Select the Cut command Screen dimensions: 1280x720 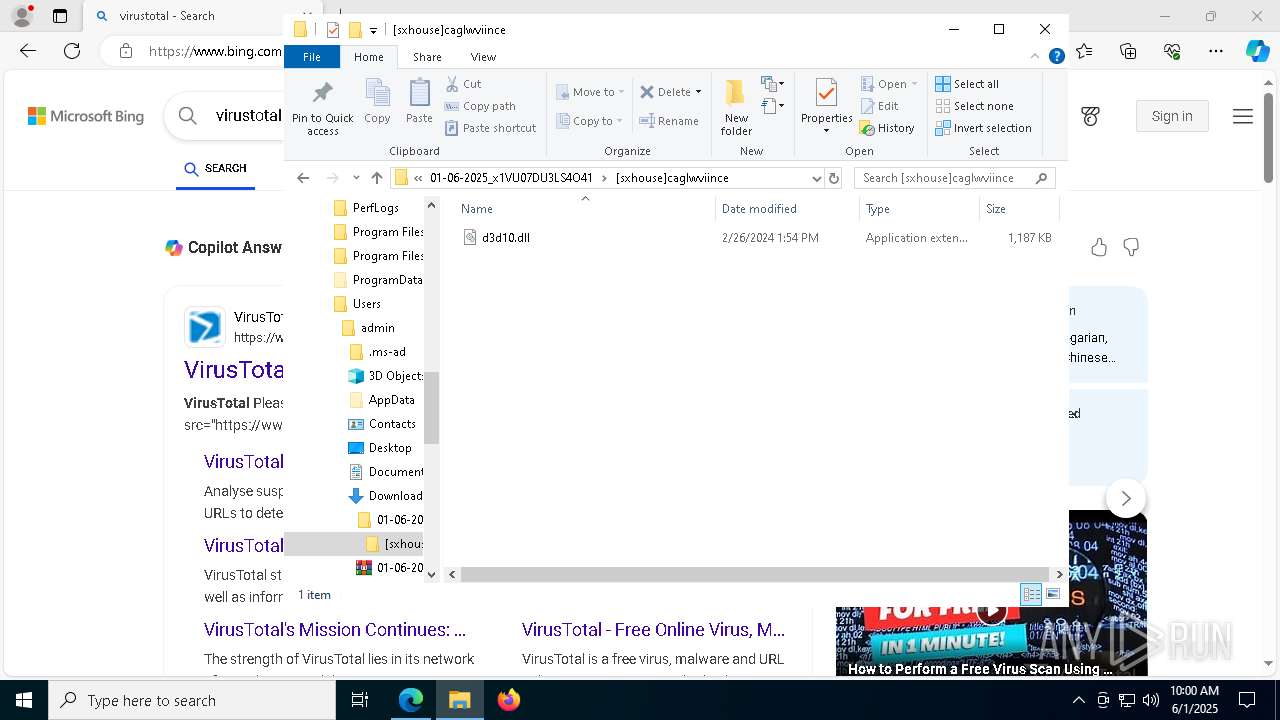[463, 84]
